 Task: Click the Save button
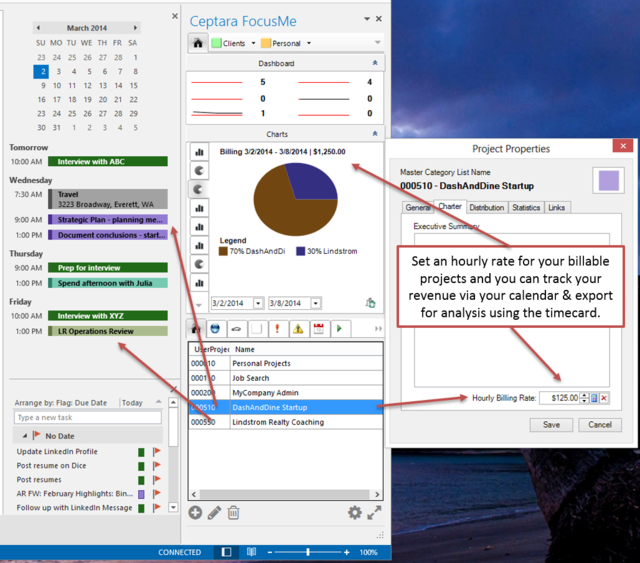tap(551, 425)
